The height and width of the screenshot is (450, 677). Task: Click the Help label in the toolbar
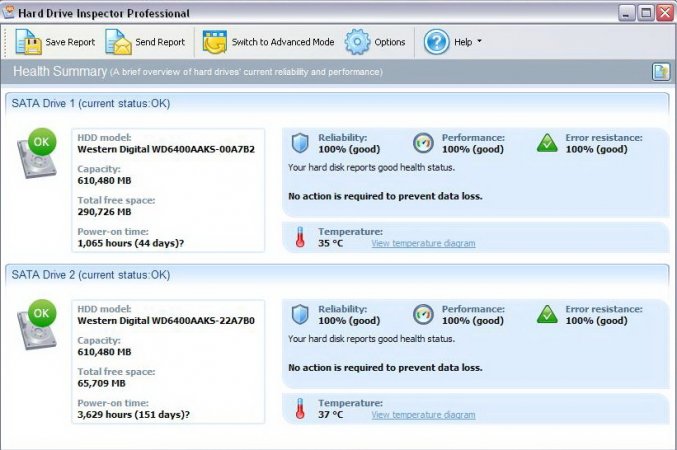tap(463, 42)
